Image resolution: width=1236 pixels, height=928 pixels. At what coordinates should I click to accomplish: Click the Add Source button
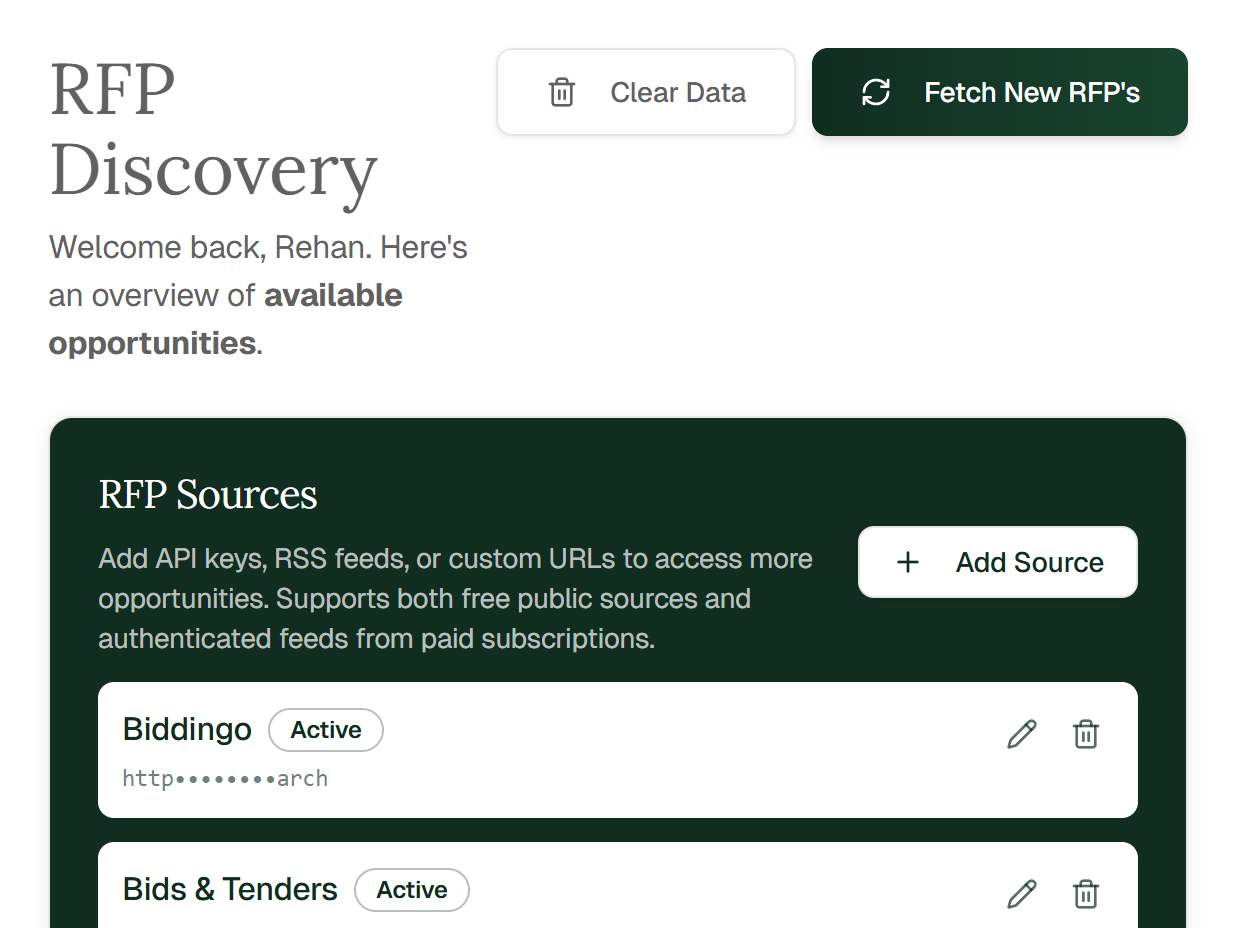[x=997, y=562]
